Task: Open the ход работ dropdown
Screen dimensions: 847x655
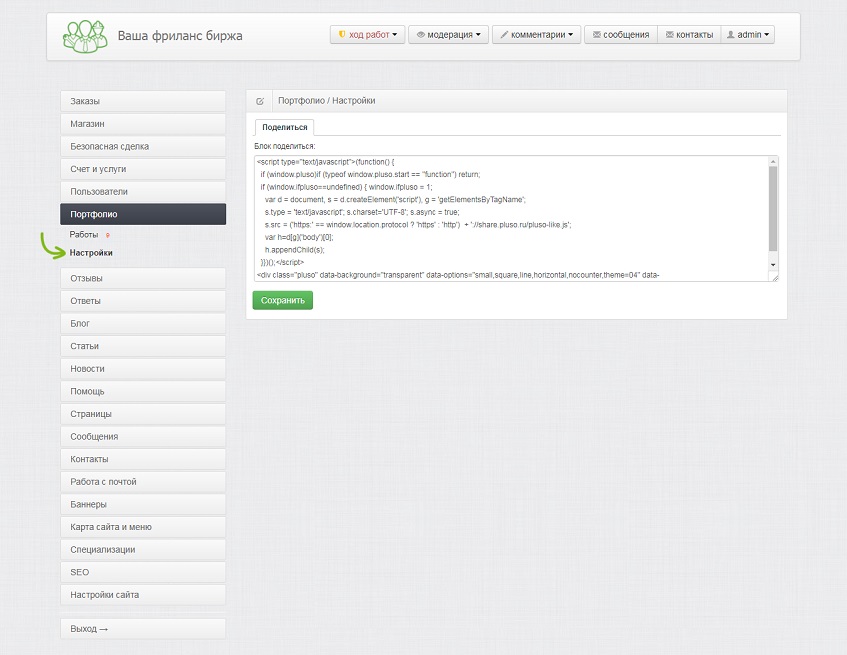Action: point(367,35)
